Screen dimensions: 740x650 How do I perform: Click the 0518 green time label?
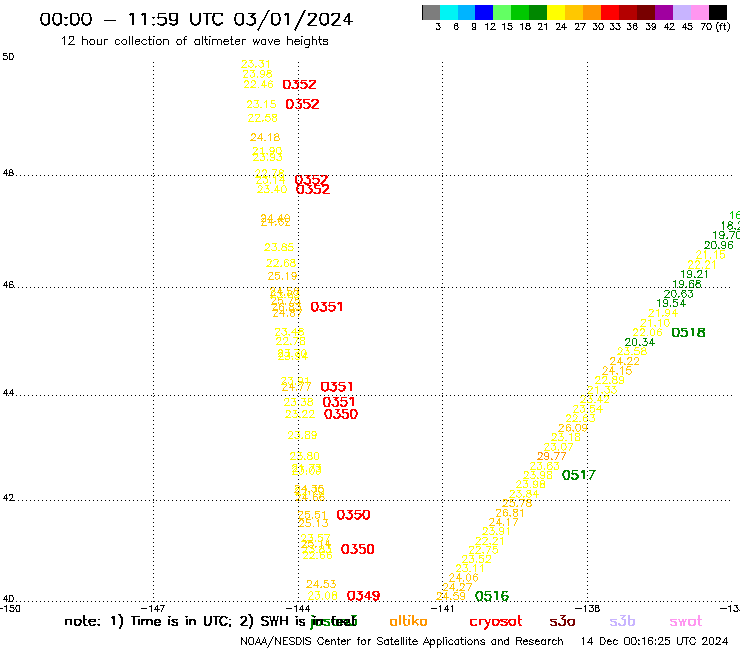(x=688, y=333)
